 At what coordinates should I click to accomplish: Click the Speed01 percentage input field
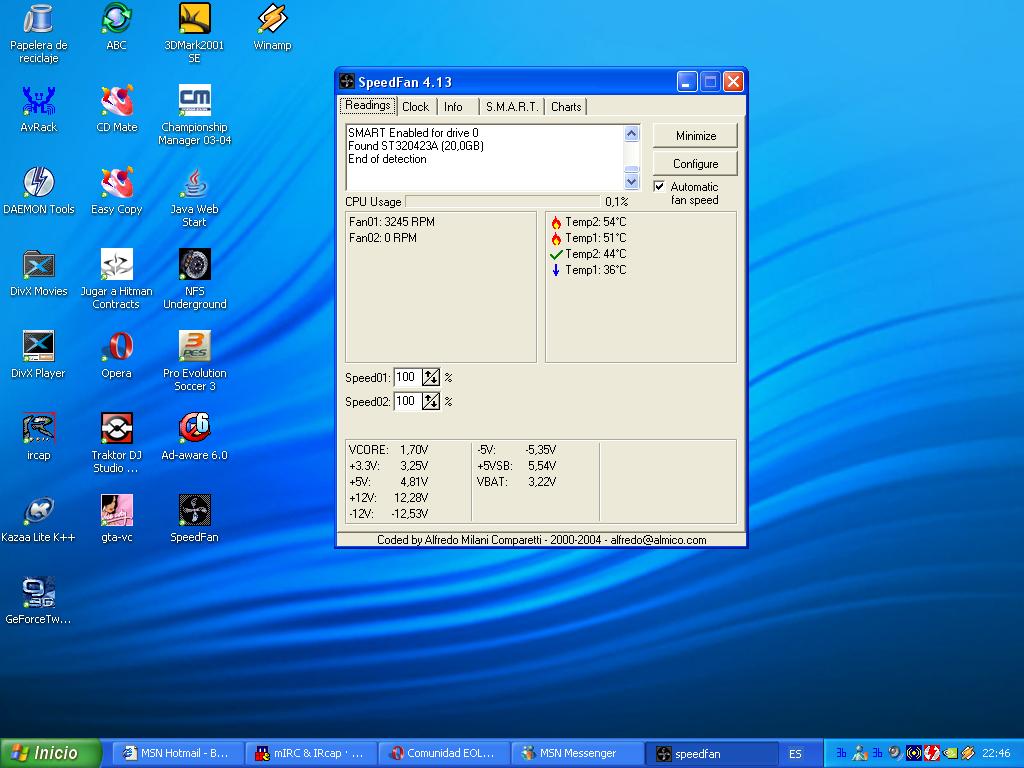(406, 378)
